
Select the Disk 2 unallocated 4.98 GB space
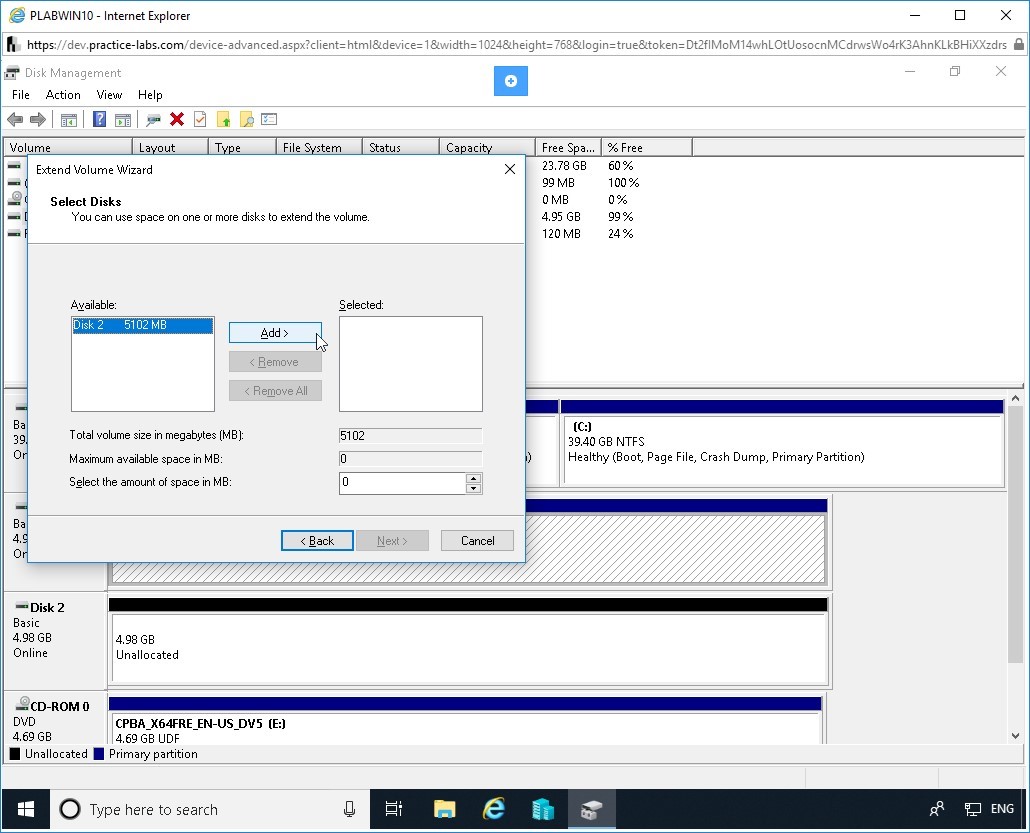point(468,641)
